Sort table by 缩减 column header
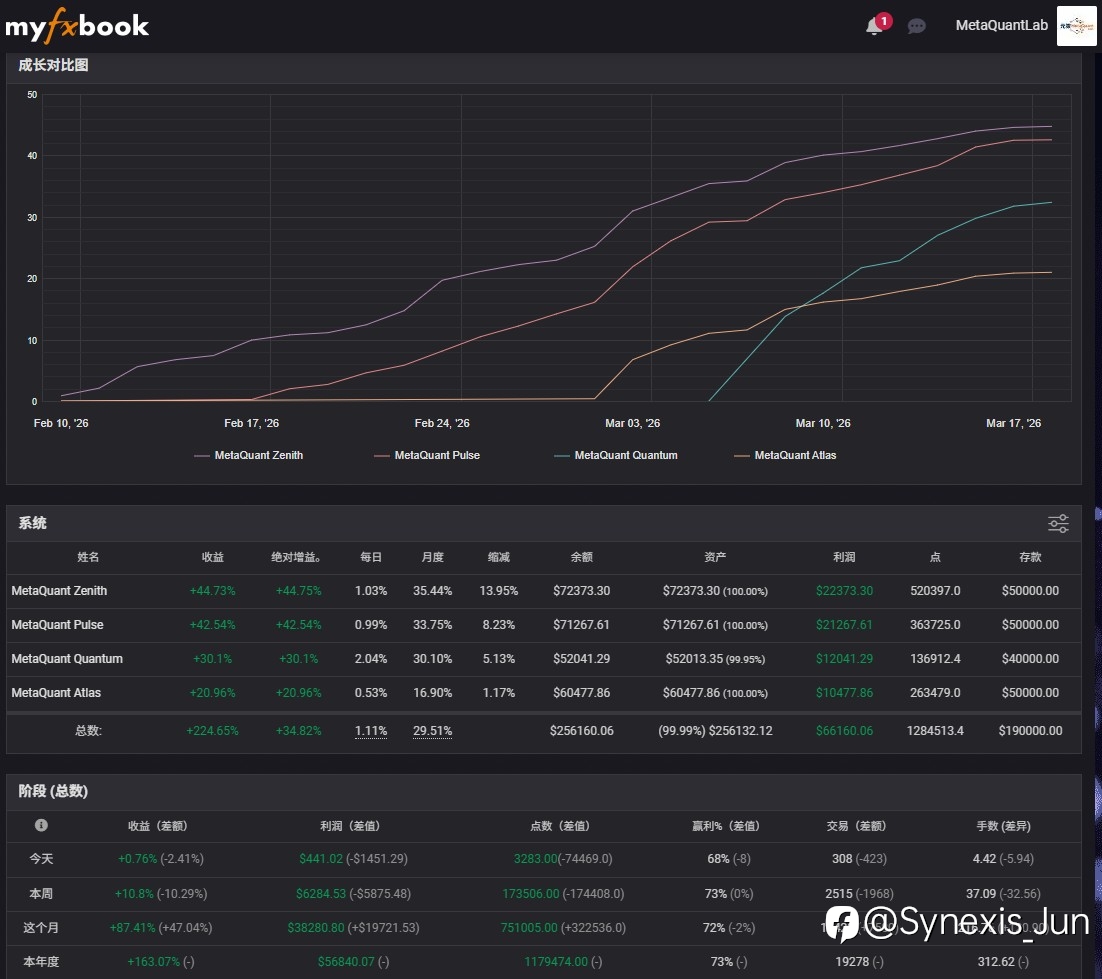Screen dimensions: 1102x979 tap(499, 557)
